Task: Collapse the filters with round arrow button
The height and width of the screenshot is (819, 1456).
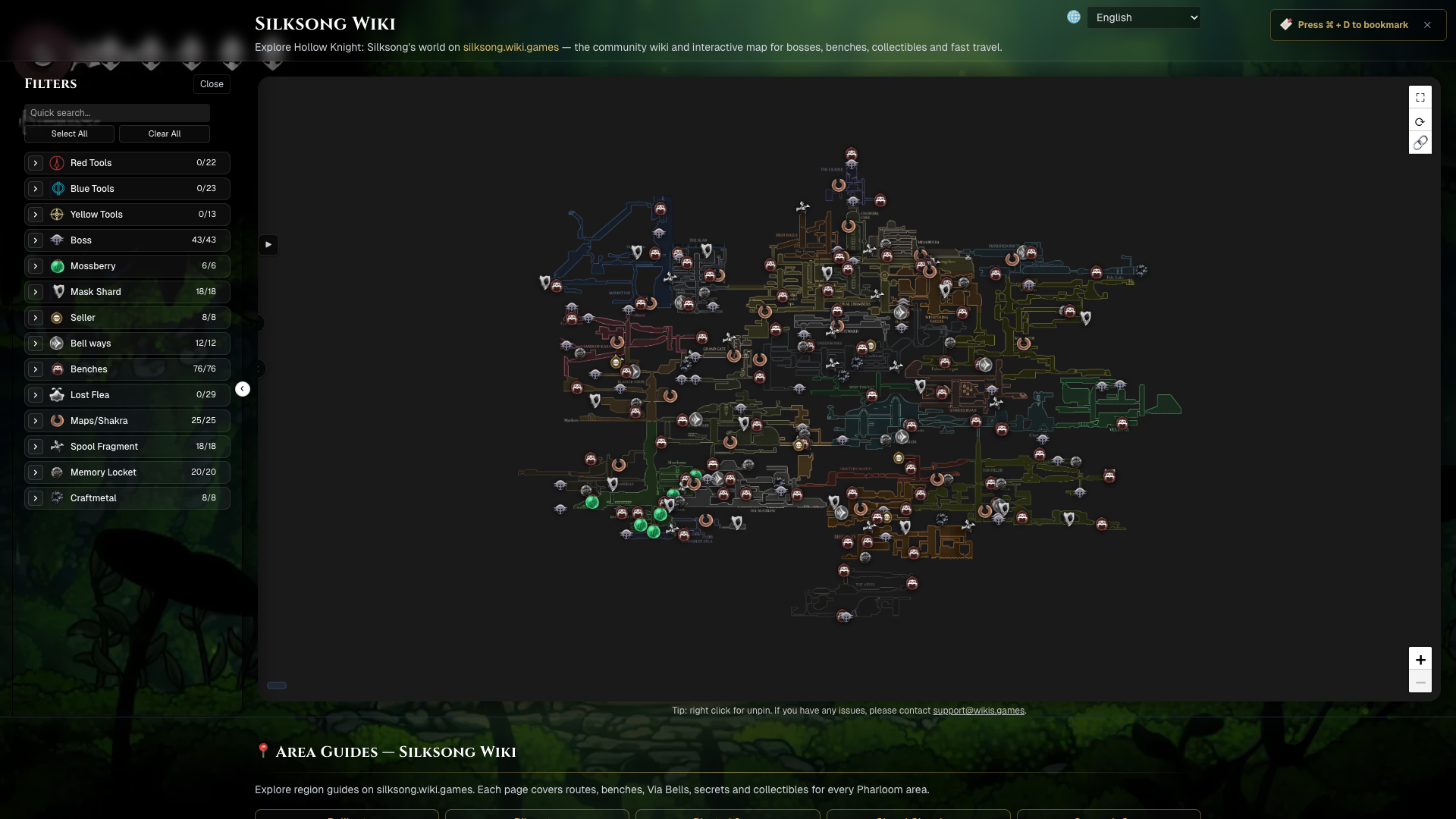Action: pos(243,389)
